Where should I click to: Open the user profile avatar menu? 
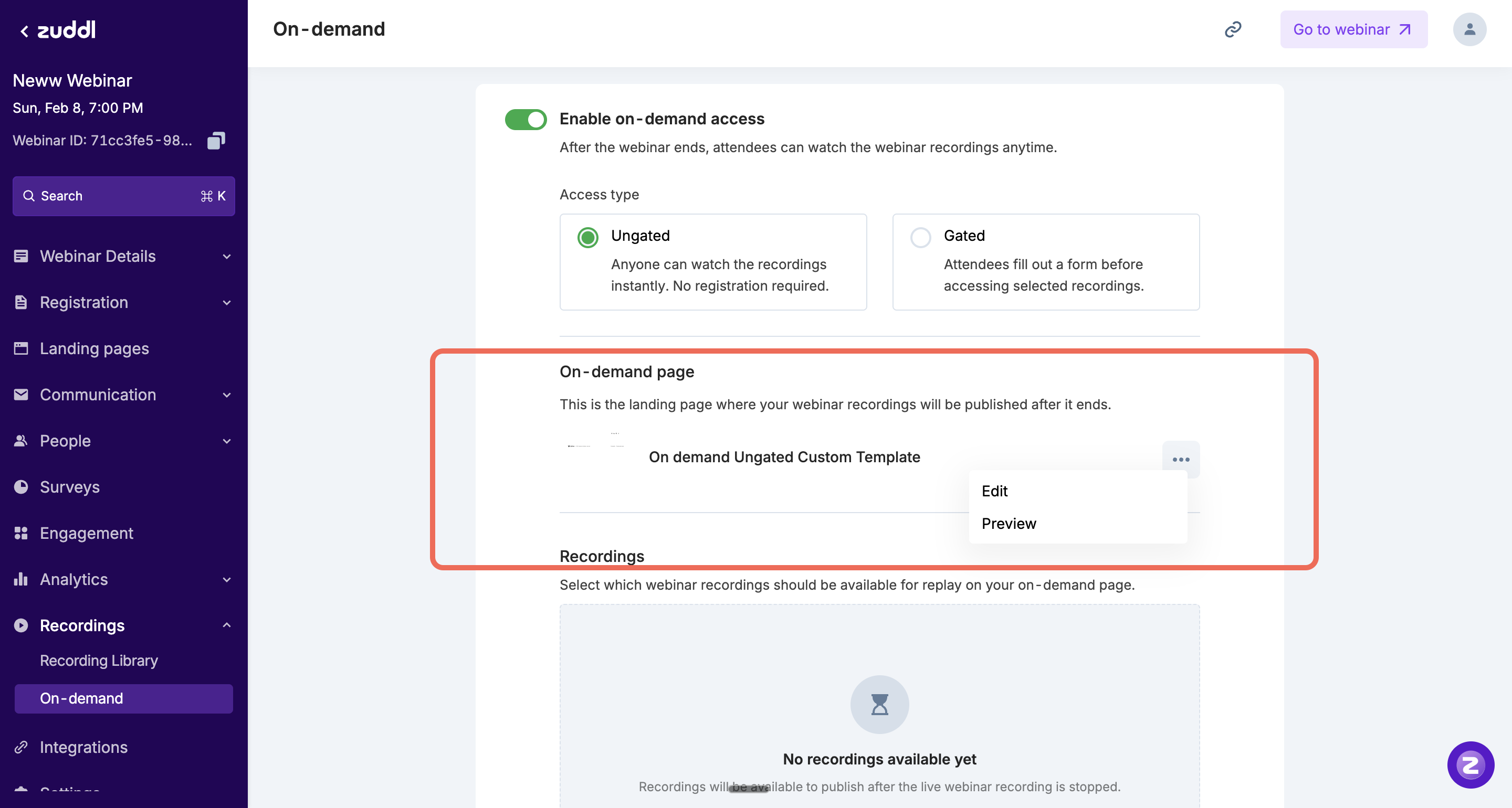tap(1469, 29)
